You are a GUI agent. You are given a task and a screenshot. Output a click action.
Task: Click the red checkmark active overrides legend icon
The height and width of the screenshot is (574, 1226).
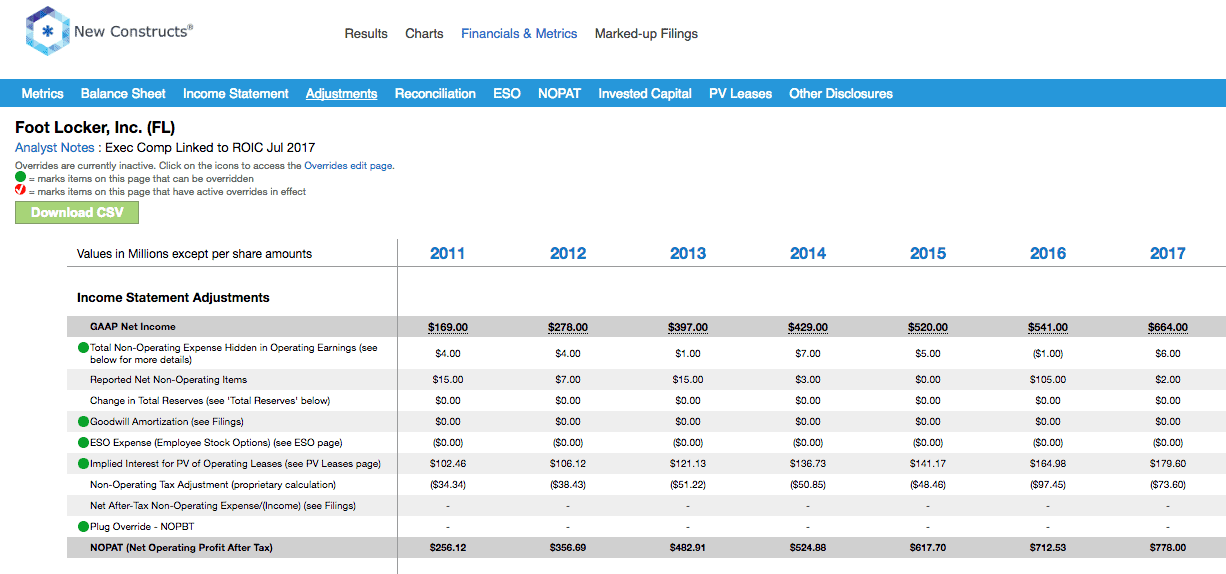[x=20, y=190]
